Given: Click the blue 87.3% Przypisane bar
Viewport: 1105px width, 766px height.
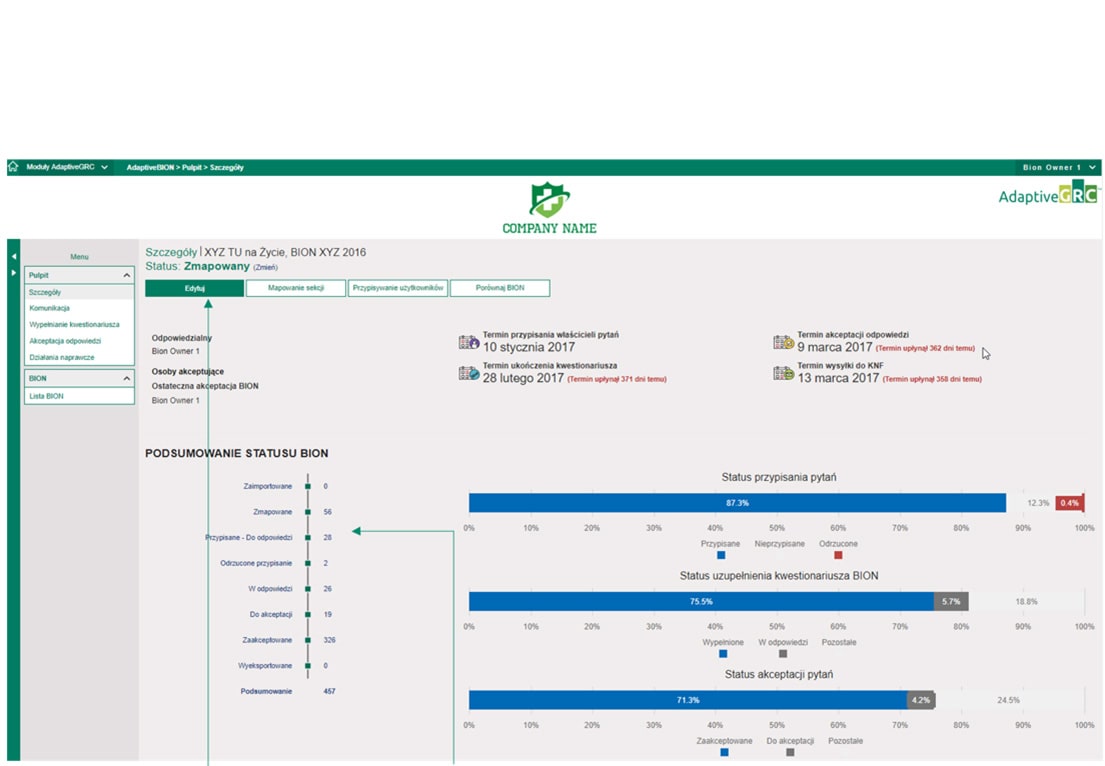Looking at the screenshot, I should pyautogui.click(x=737, y=503).
